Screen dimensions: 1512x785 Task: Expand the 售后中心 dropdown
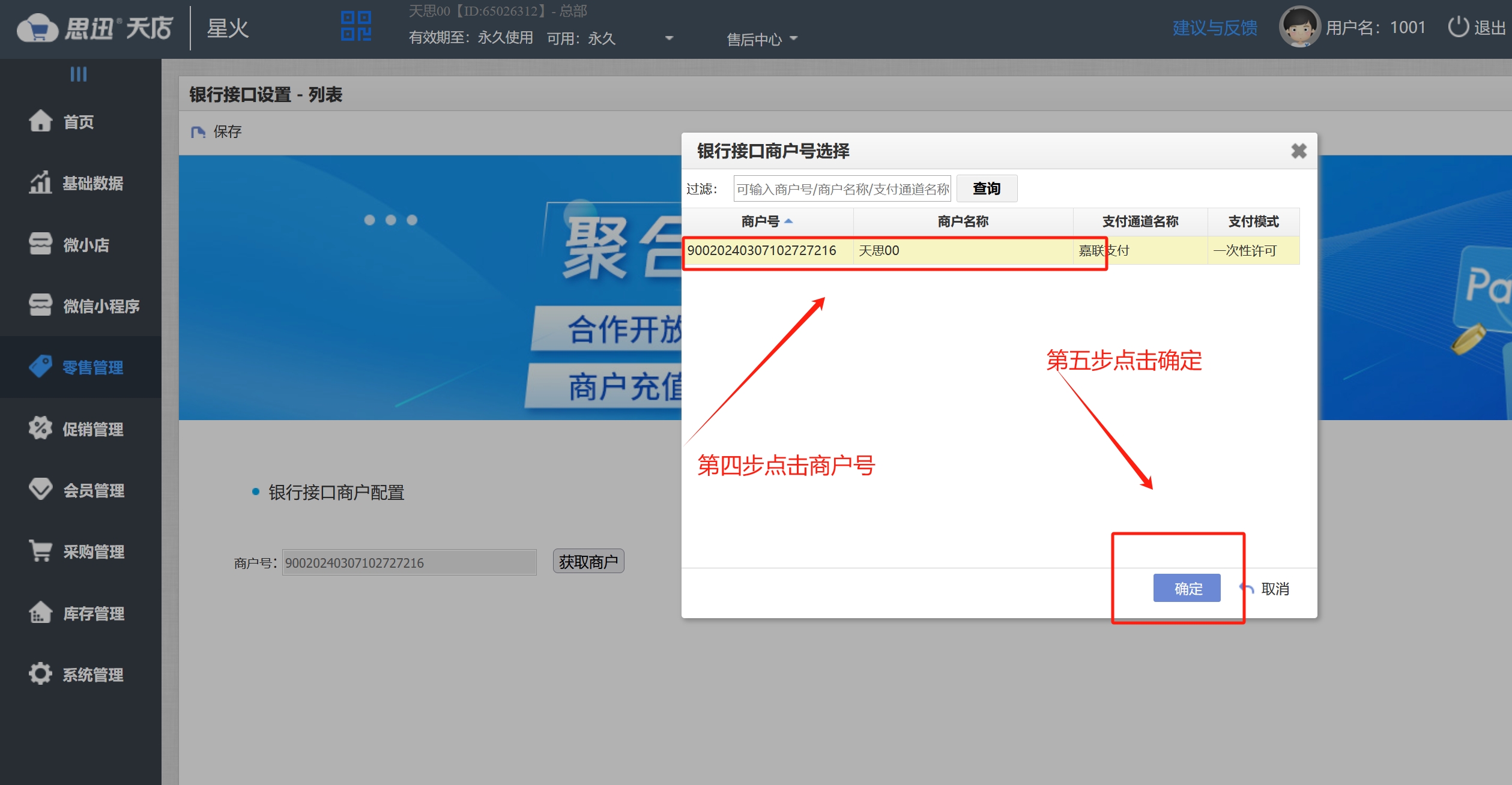click(x=761, y=39)
